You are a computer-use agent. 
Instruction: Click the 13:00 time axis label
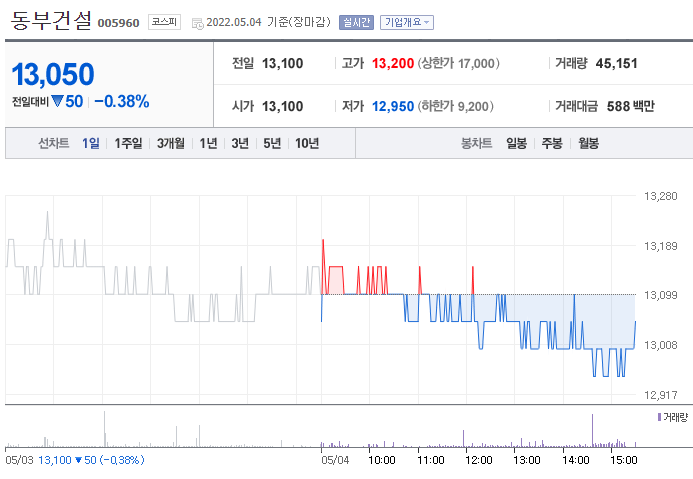[x=527, y=460]
